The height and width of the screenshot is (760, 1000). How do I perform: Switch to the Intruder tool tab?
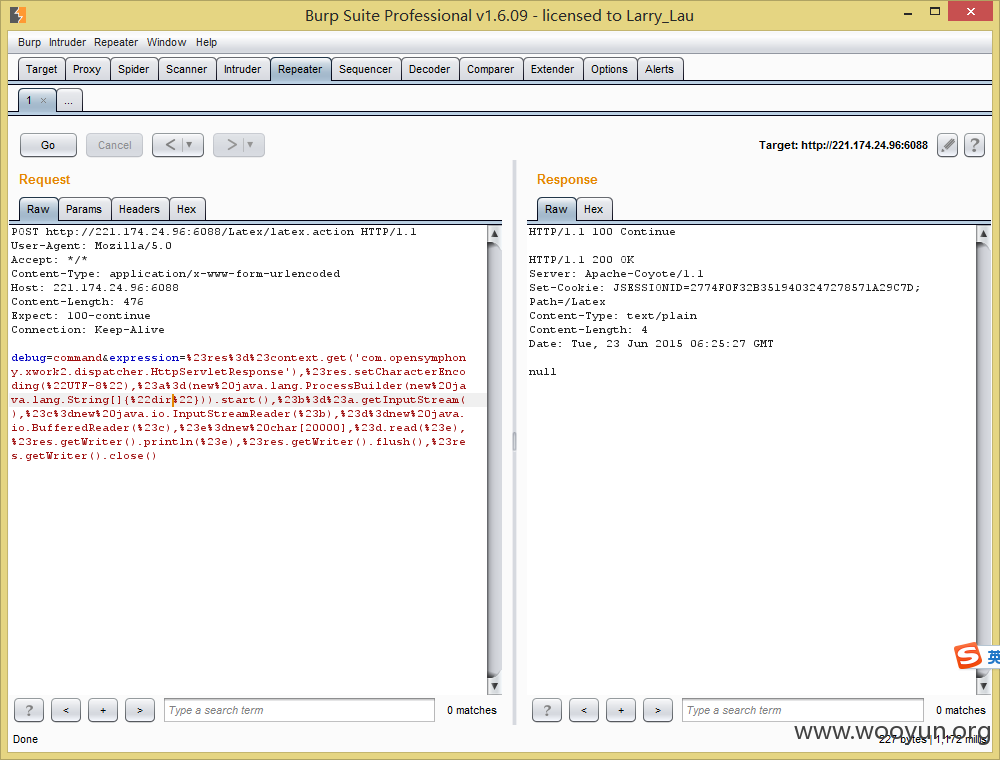click(242, 69)
